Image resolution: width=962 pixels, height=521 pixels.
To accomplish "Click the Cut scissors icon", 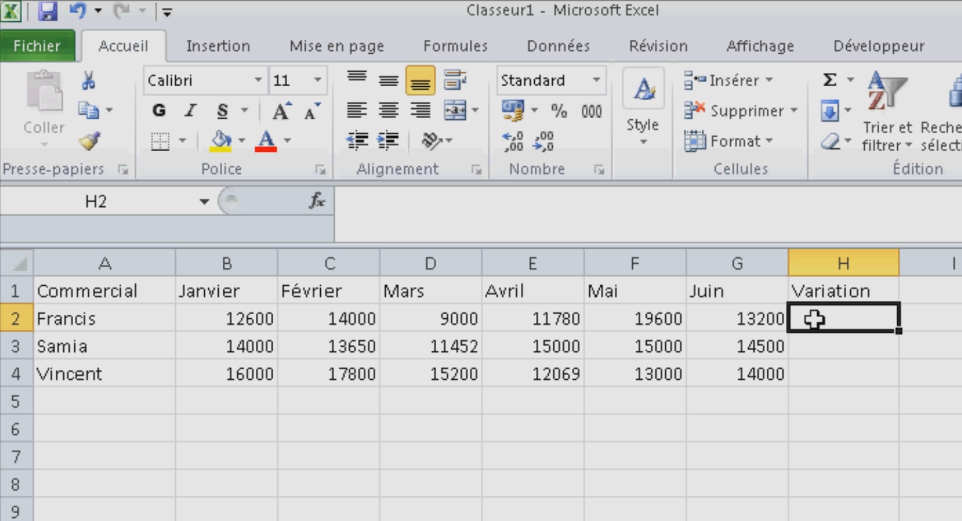I will (x=88, y=82).
